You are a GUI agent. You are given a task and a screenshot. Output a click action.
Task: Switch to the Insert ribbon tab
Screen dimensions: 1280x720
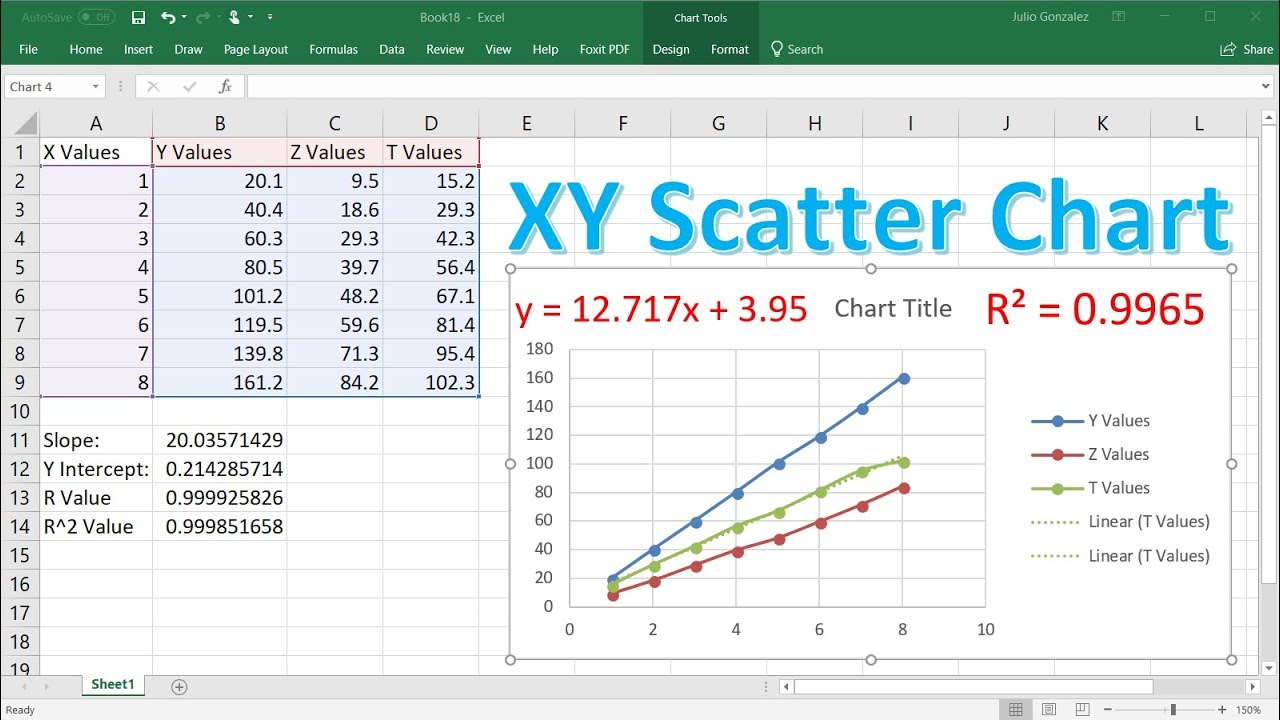(138, 49)
